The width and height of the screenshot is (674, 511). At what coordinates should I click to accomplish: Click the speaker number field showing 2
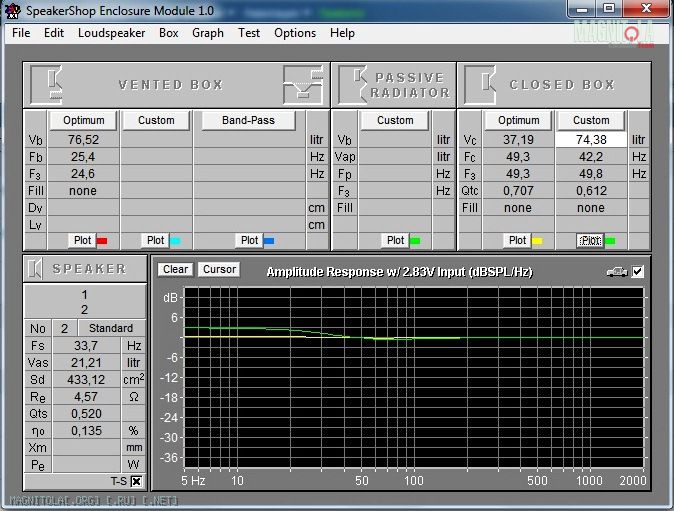tap(64, 328)
